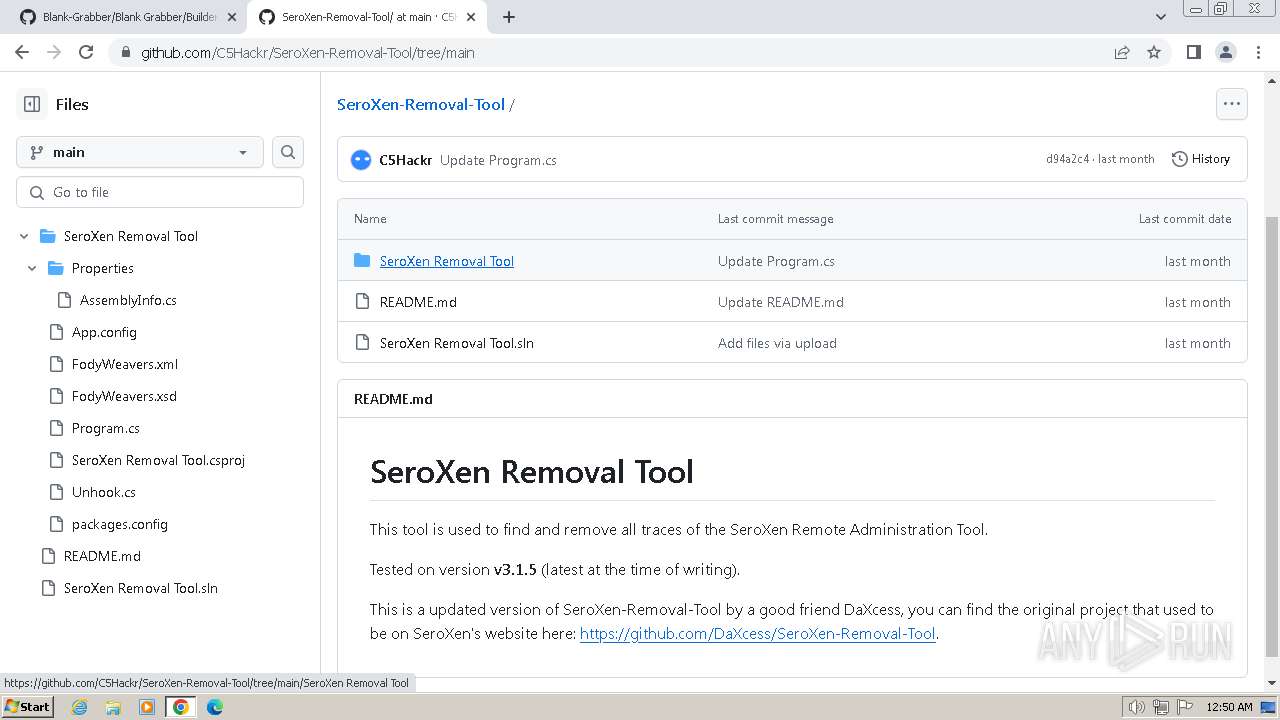Click the folder icon in the file list

pos(362,260)
